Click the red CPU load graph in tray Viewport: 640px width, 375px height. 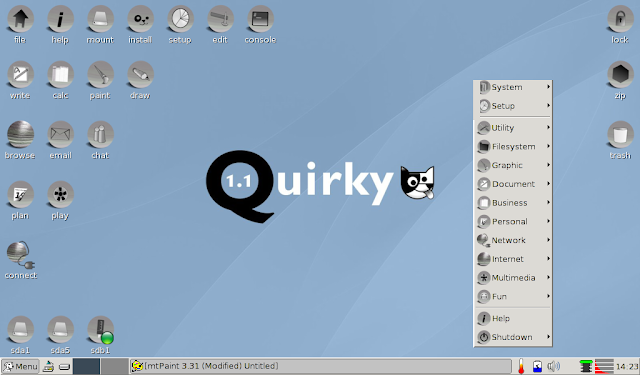point(604,366)
